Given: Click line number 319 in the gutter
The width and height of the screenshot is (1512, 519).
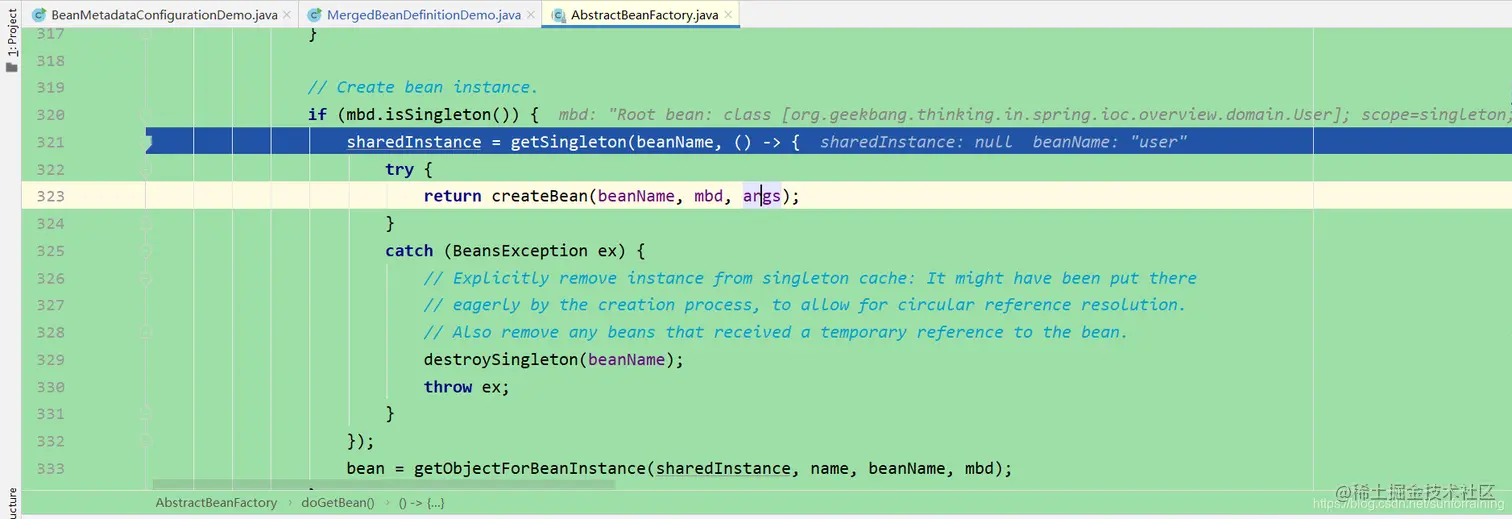Looking at the screenshot, I should 50,87.
